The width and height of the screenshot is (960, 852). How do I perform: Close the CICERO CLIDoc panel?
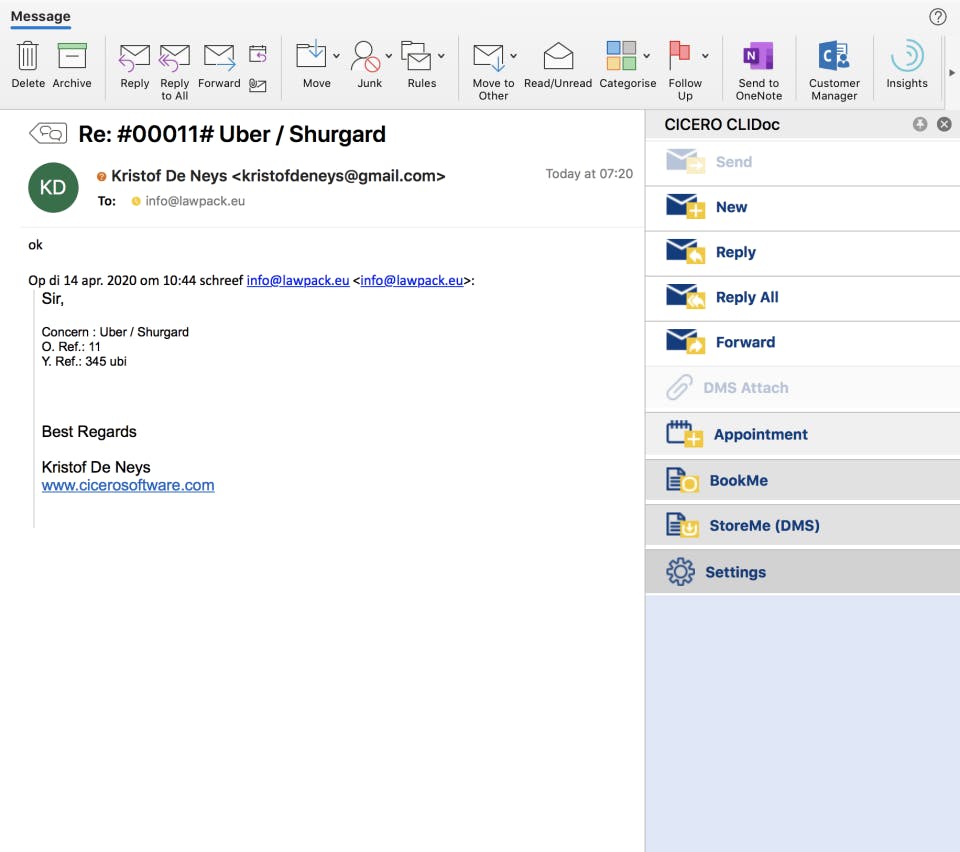944,124
